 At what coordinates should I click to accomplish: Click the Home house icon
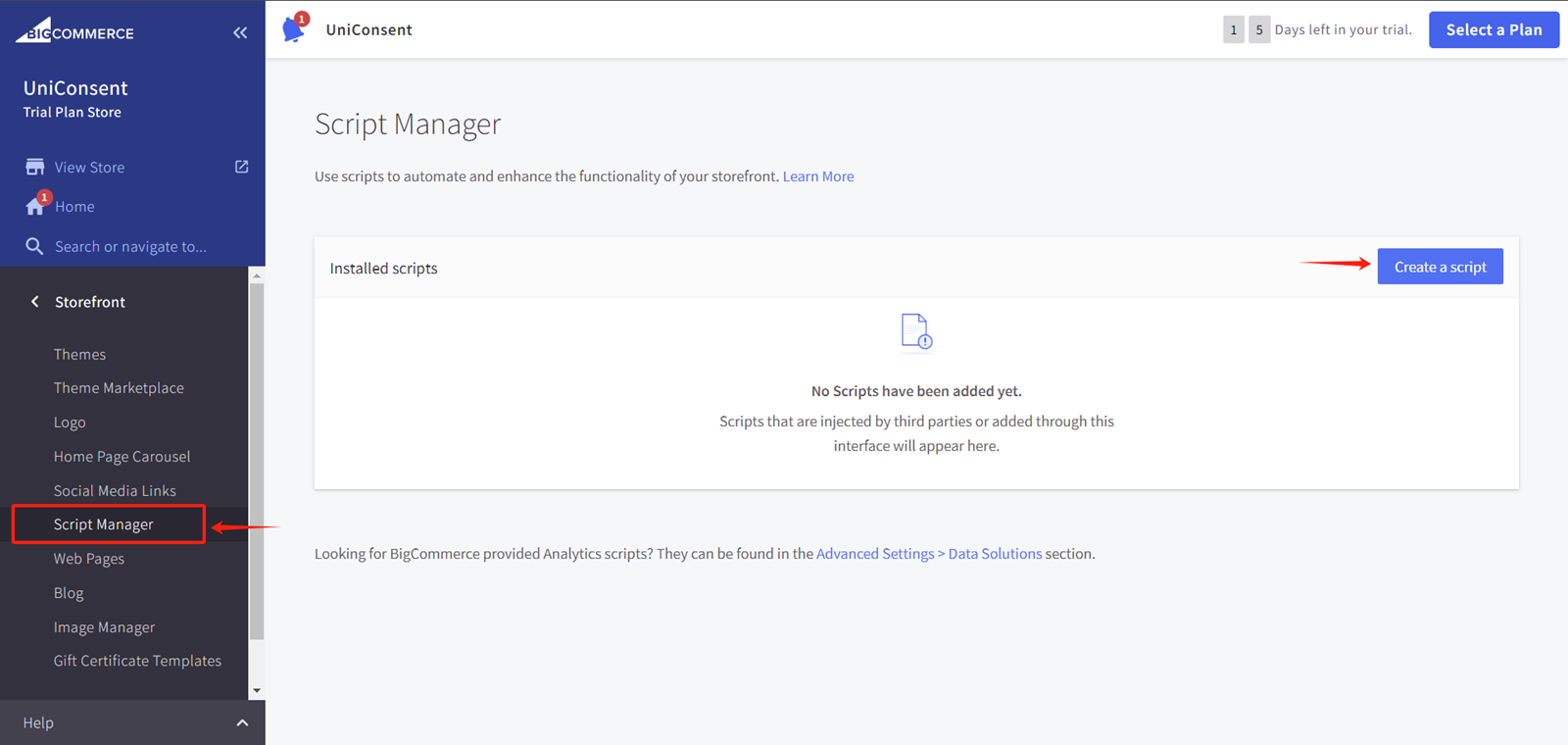pos(36,205)
